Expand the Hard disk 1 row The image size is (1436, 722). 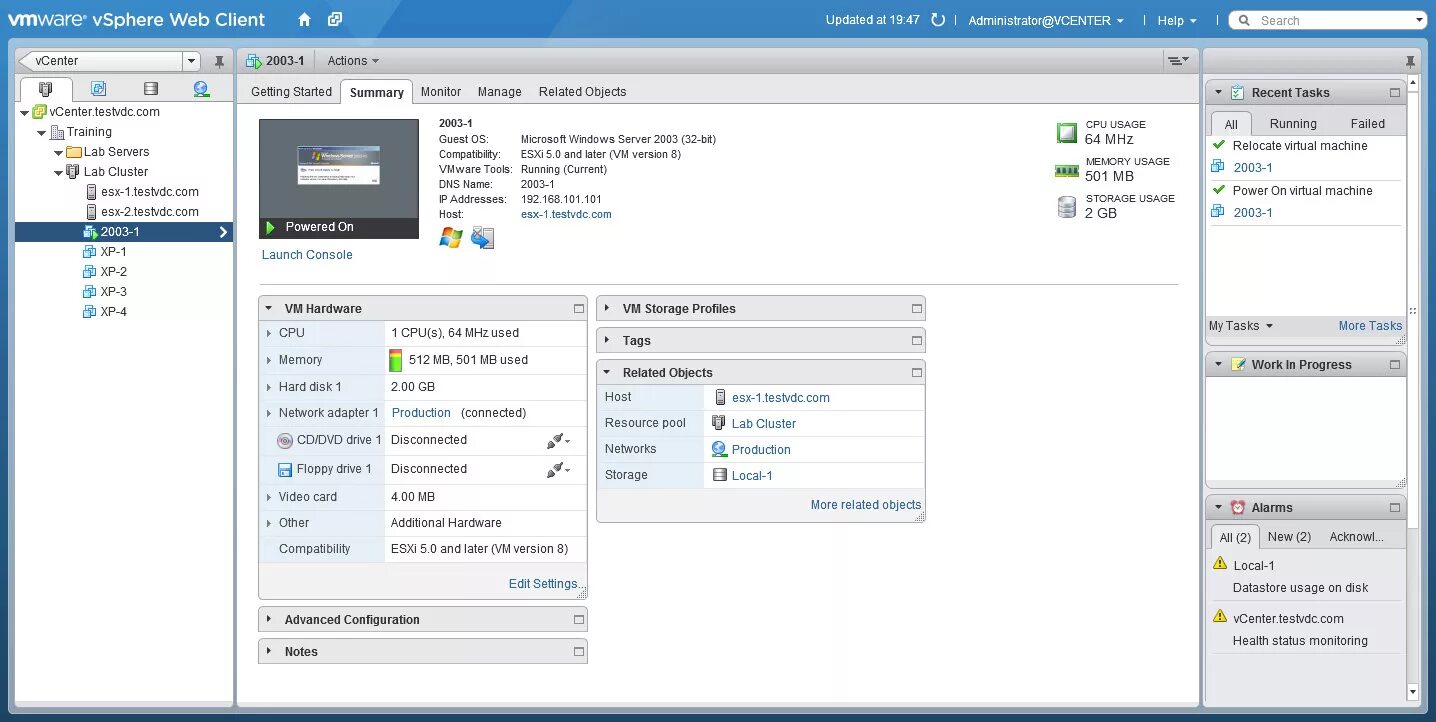coord(269,387)
